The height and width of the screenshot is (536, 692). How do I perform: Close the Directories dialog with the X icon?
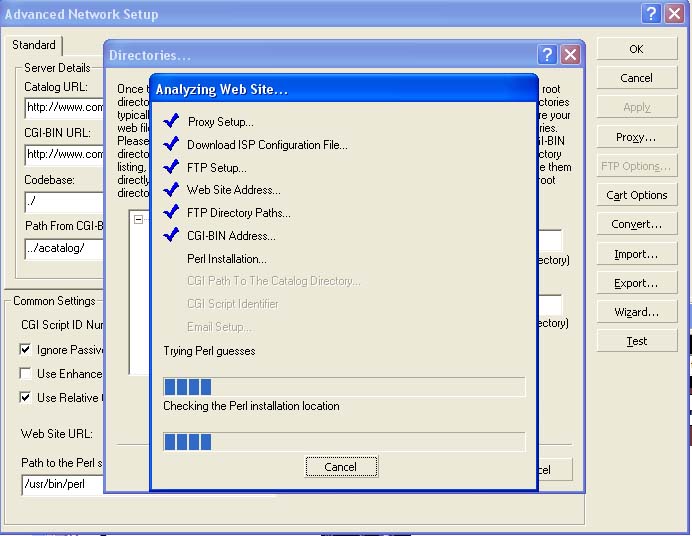(x=570, y=55)
